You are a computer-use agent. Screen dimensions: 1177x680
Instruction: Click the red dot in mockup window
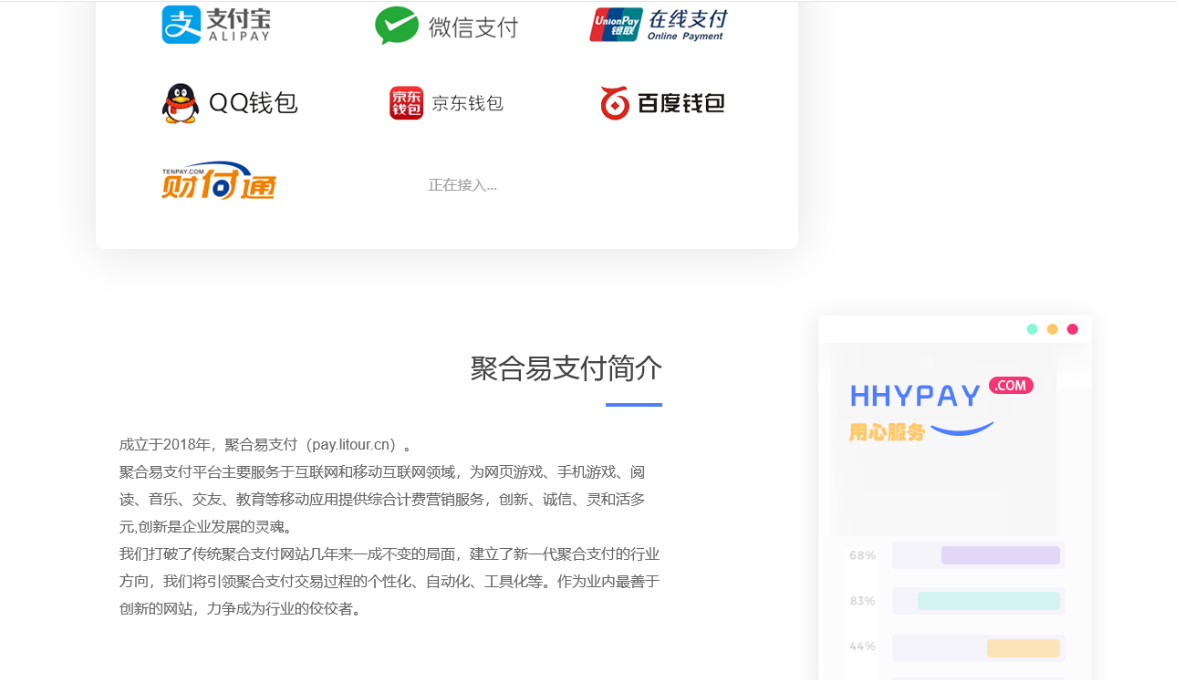(x=1073, y=329)
